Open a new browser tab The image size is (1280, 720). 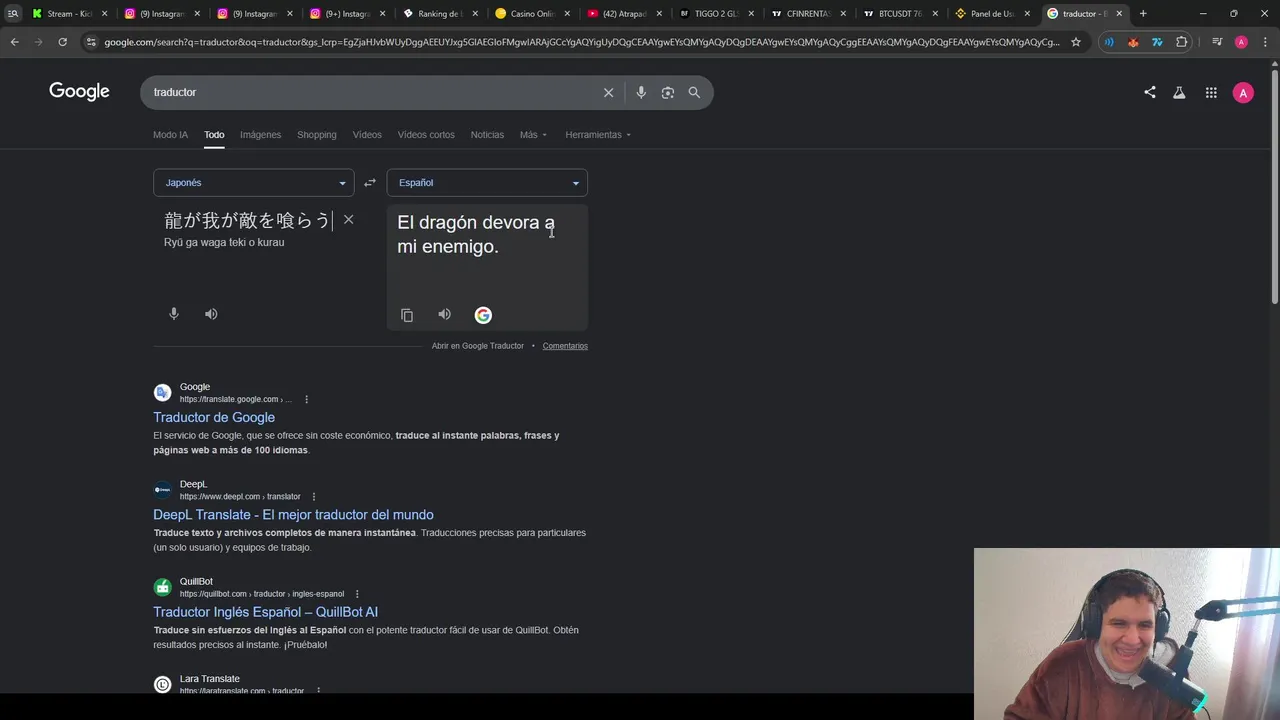point(1143,14)
